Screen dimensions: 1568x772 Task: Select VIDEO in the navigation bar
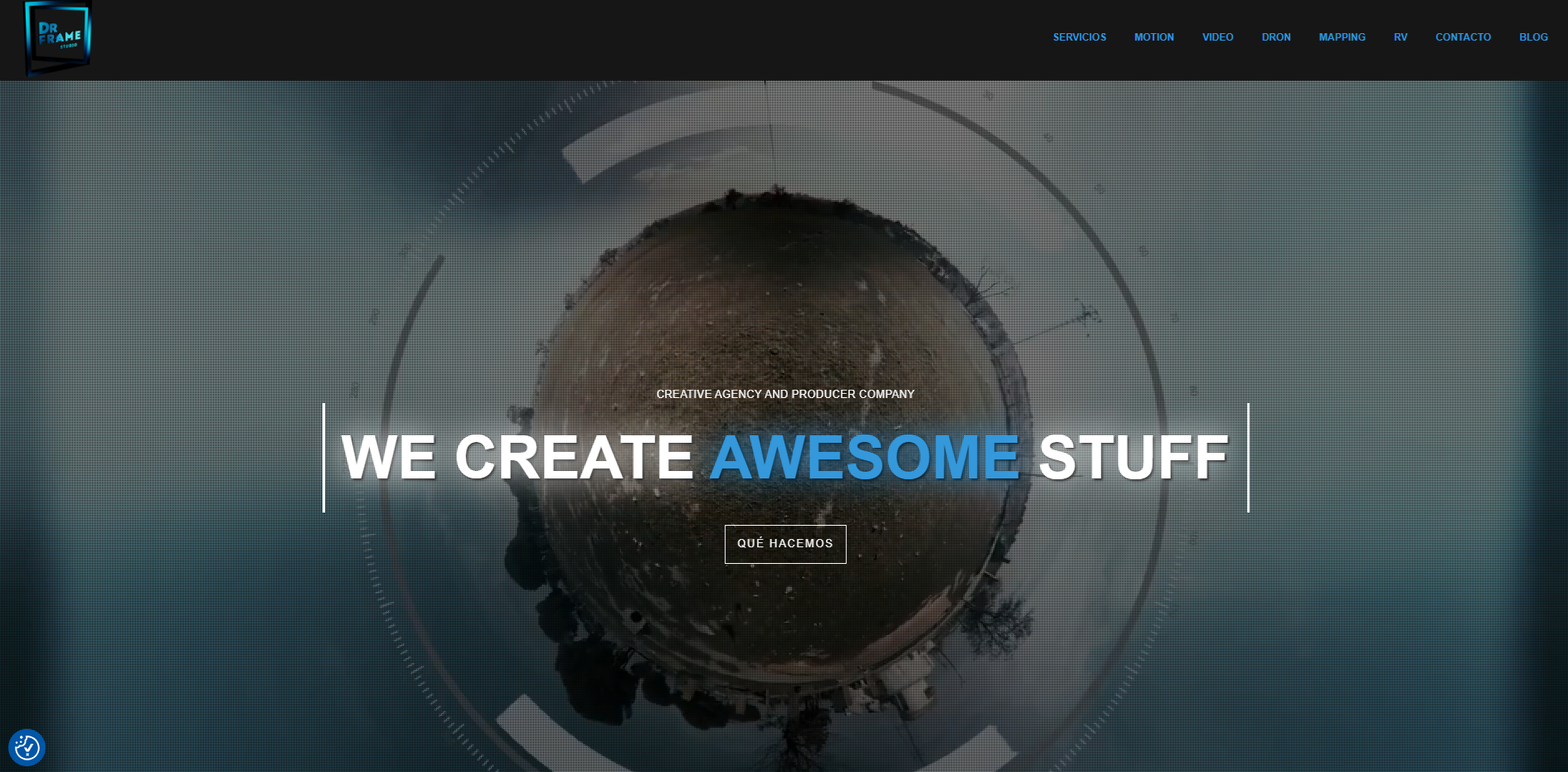point(1217,37)
